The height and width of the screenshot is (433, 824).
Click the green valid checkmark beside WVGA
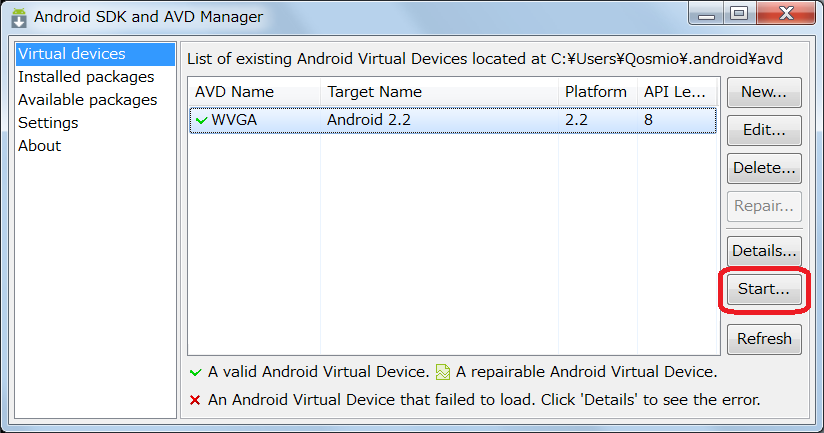[x=201, y=120]
